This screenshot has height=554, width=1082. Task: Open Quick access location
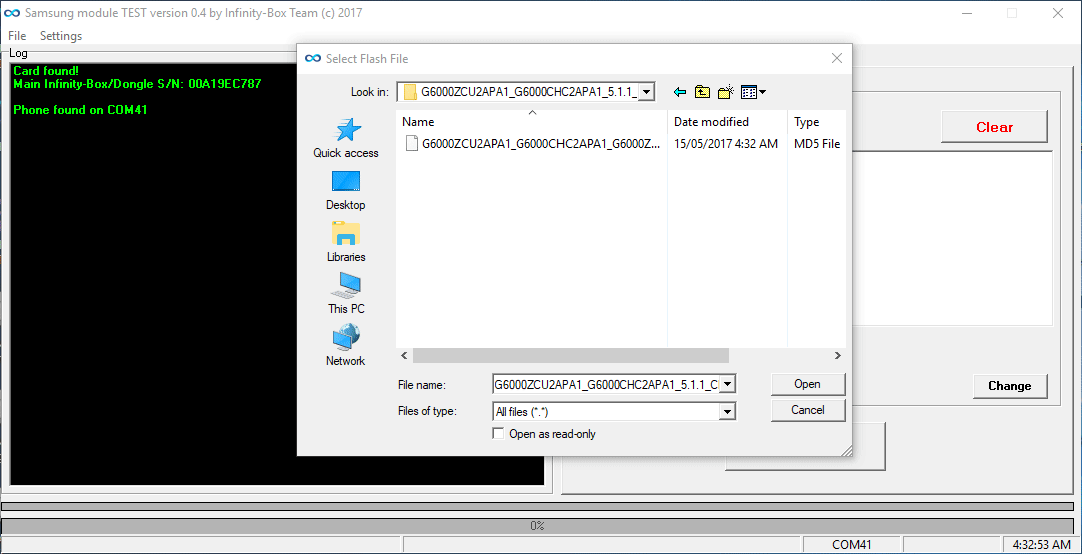[346, 138]
